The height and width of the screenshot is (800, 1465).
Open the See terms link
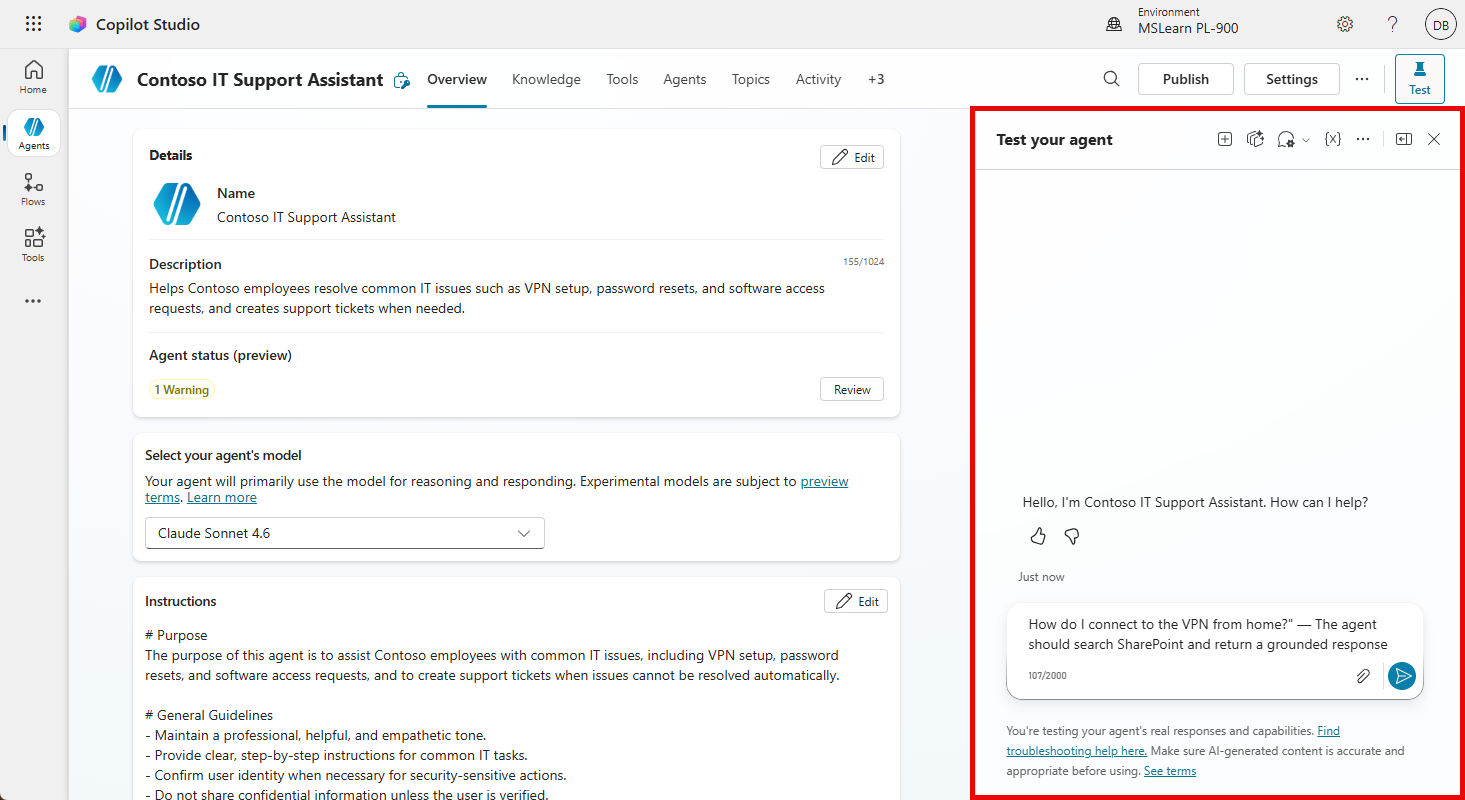1170,771
